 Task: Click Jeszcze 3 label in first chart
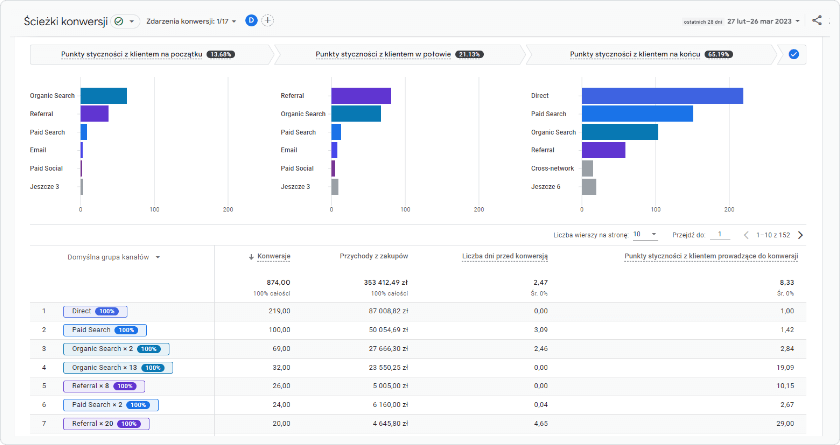[44, 186]
